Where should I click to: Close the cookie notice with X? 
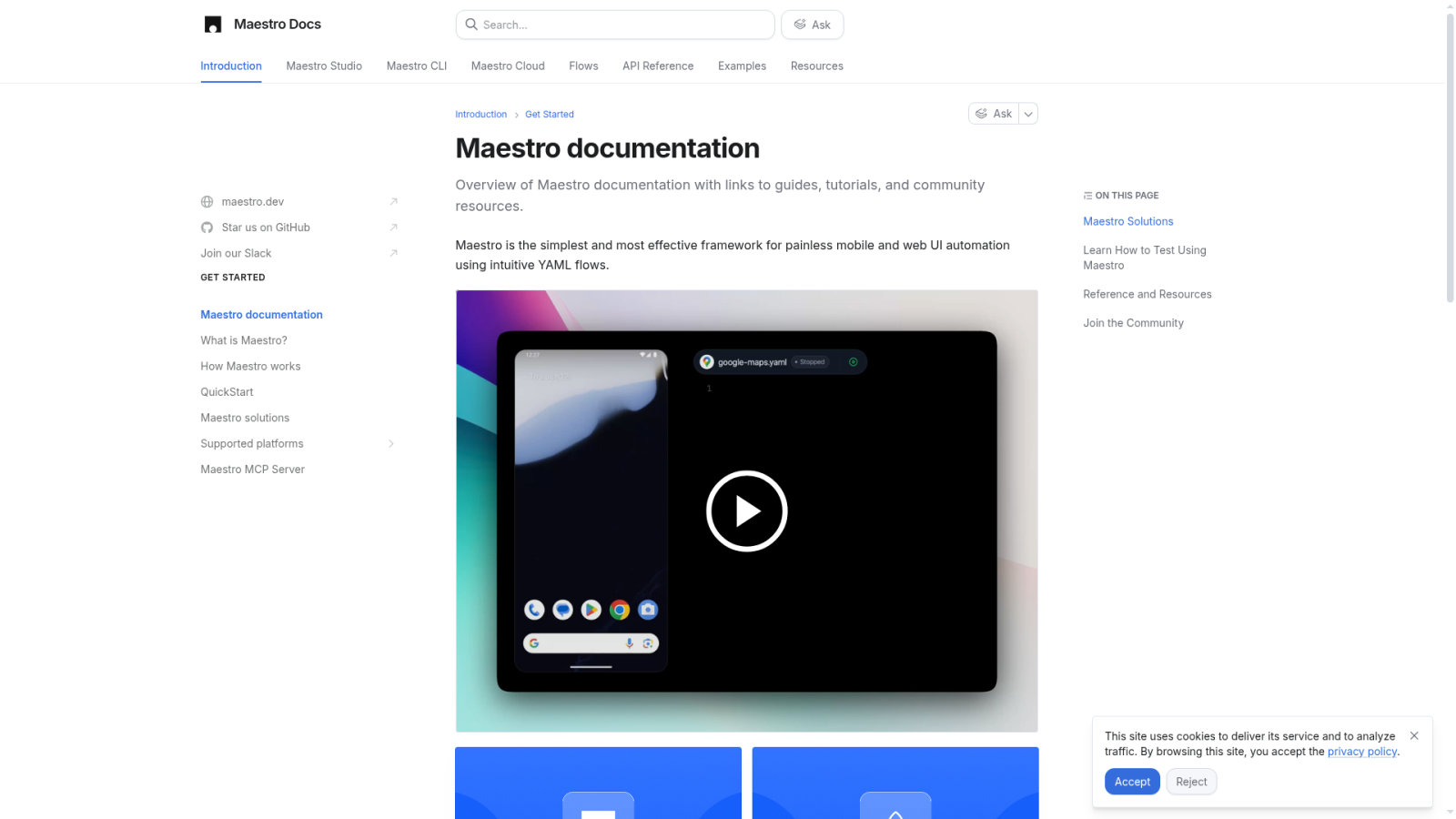[x=1414, y=735]
